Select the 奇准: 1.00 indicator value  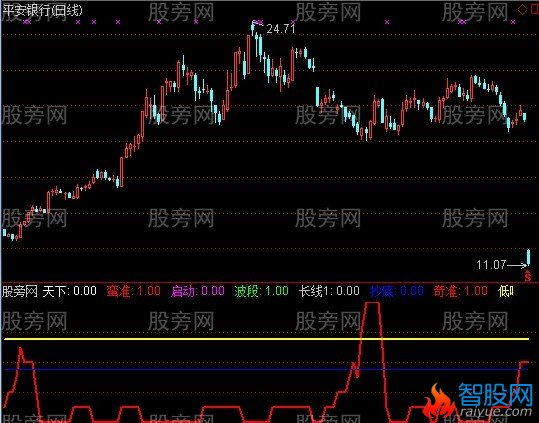(x=461, y=291)
